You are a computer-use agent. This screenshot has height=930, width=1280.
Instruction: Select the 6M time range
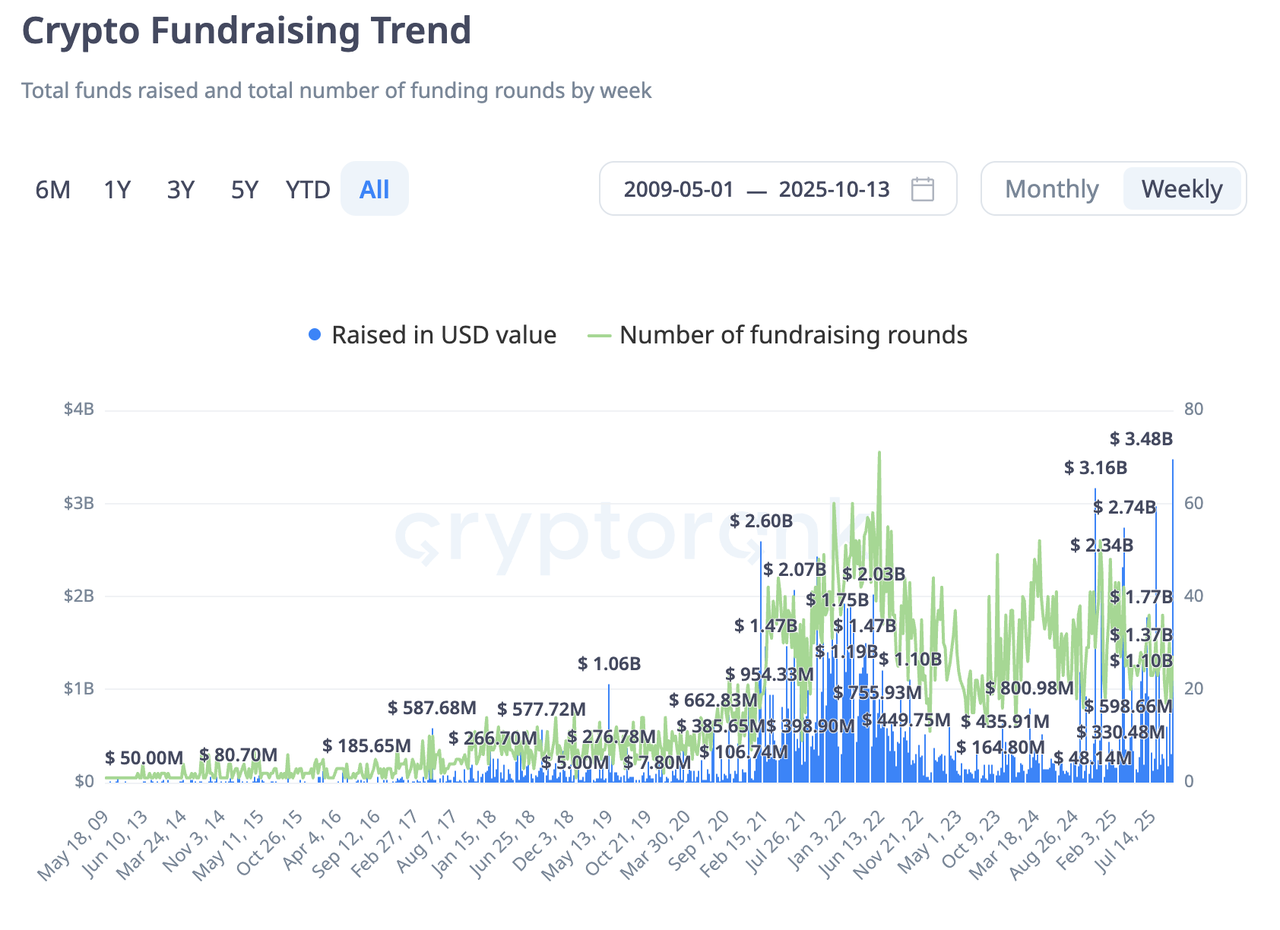point(53,189)
